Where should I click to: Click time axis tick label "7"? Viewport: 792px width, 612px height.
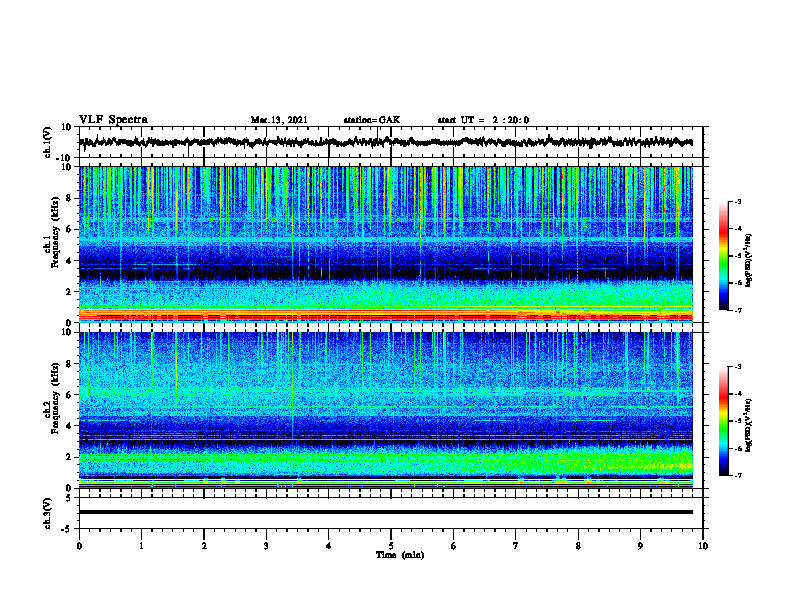(x=516, y=546)
